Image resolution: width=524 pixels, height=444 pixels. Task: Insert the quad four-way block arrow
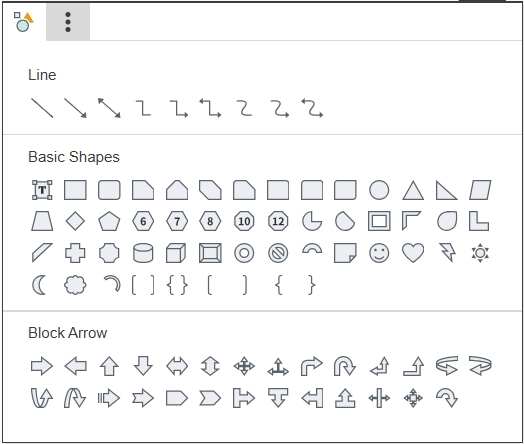click(x=244, y=366)
